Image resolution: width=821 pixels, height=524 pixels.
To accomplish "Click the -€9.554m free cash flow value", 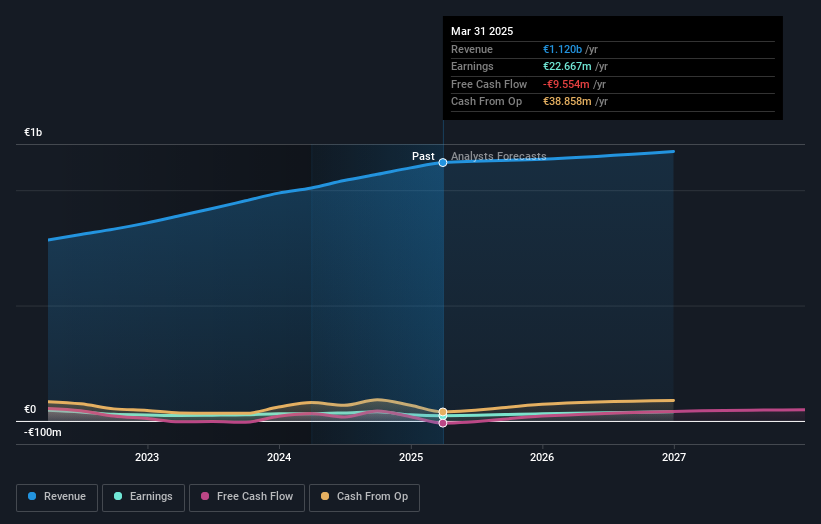I will pyautogui.click(x=566, y=84).
